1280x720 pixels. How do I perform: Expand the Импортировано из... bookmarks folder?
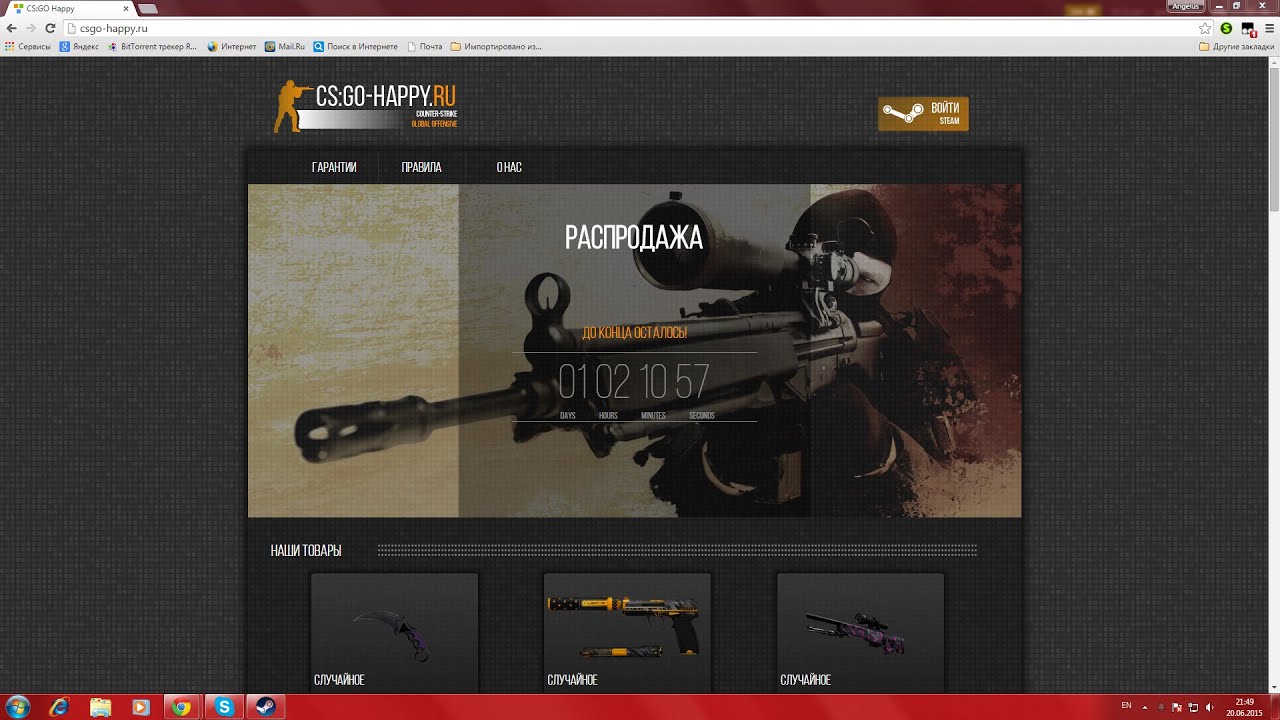pyautogui.click(x=496, y=46)
